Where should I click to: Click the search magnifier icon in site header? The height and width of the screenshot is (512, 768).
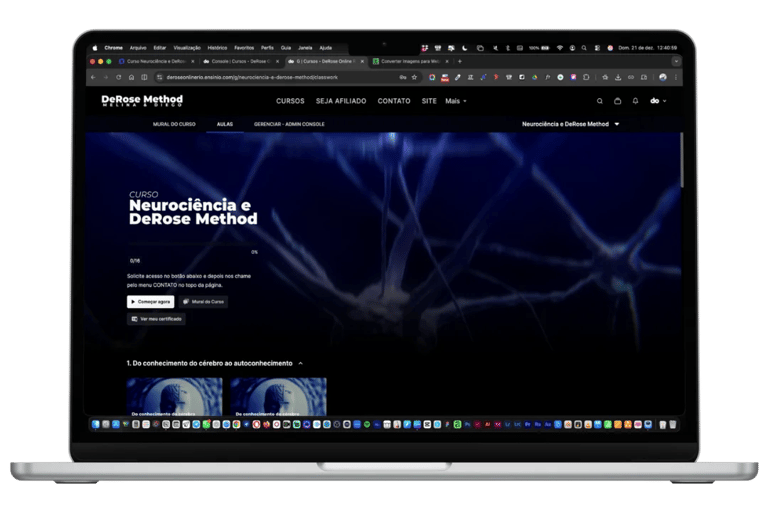[x=600, y=101]
